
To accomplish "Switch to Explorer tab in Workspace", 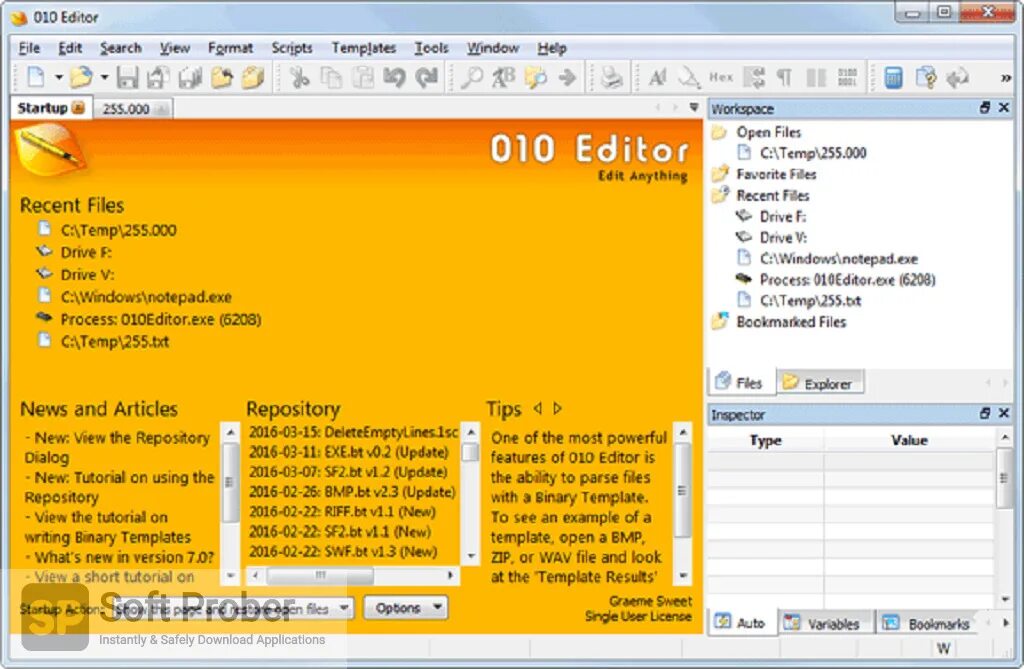I will coord(822,383).
